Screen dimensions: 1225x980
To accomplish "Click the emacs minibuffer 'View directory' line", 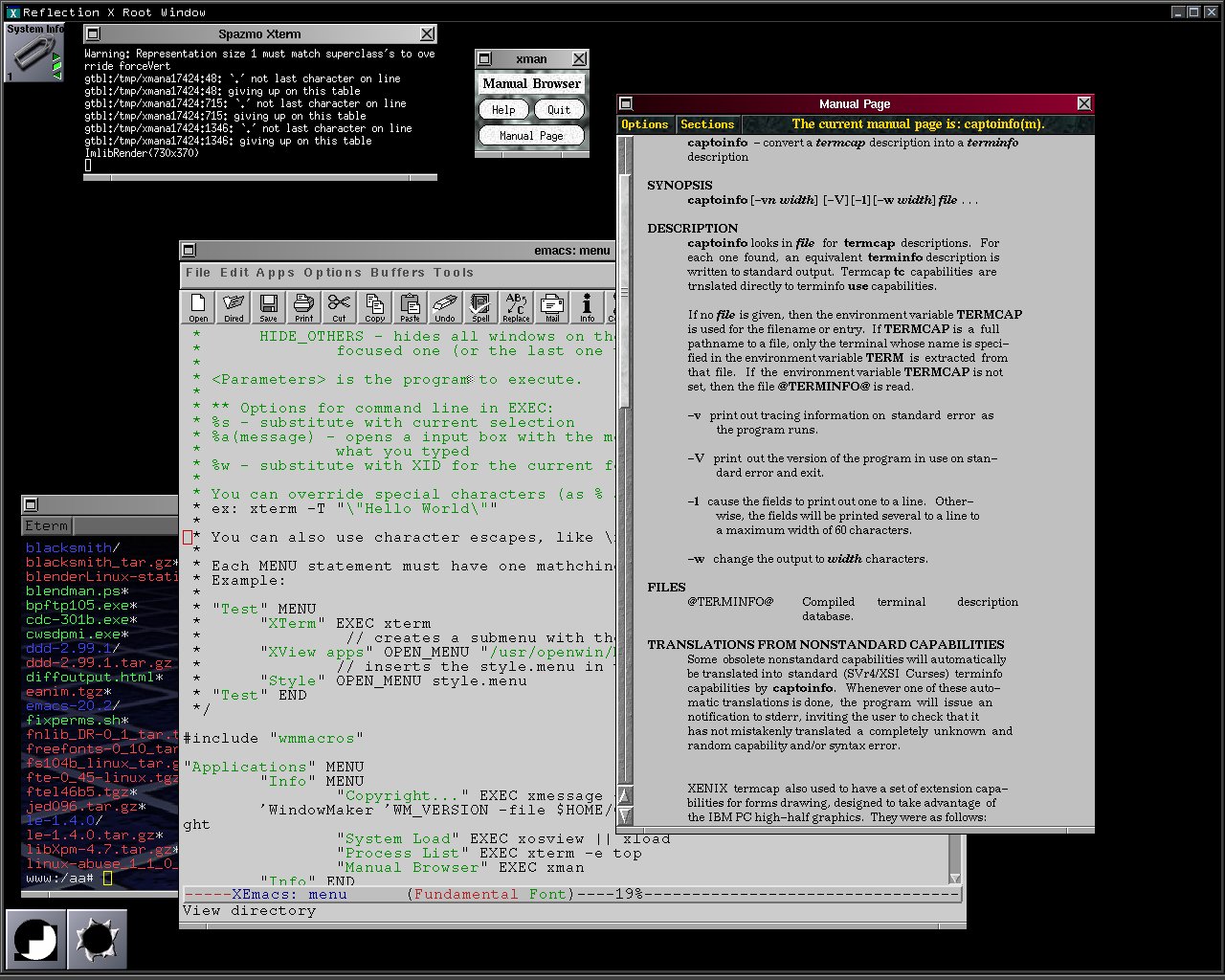I will (249, 910).
